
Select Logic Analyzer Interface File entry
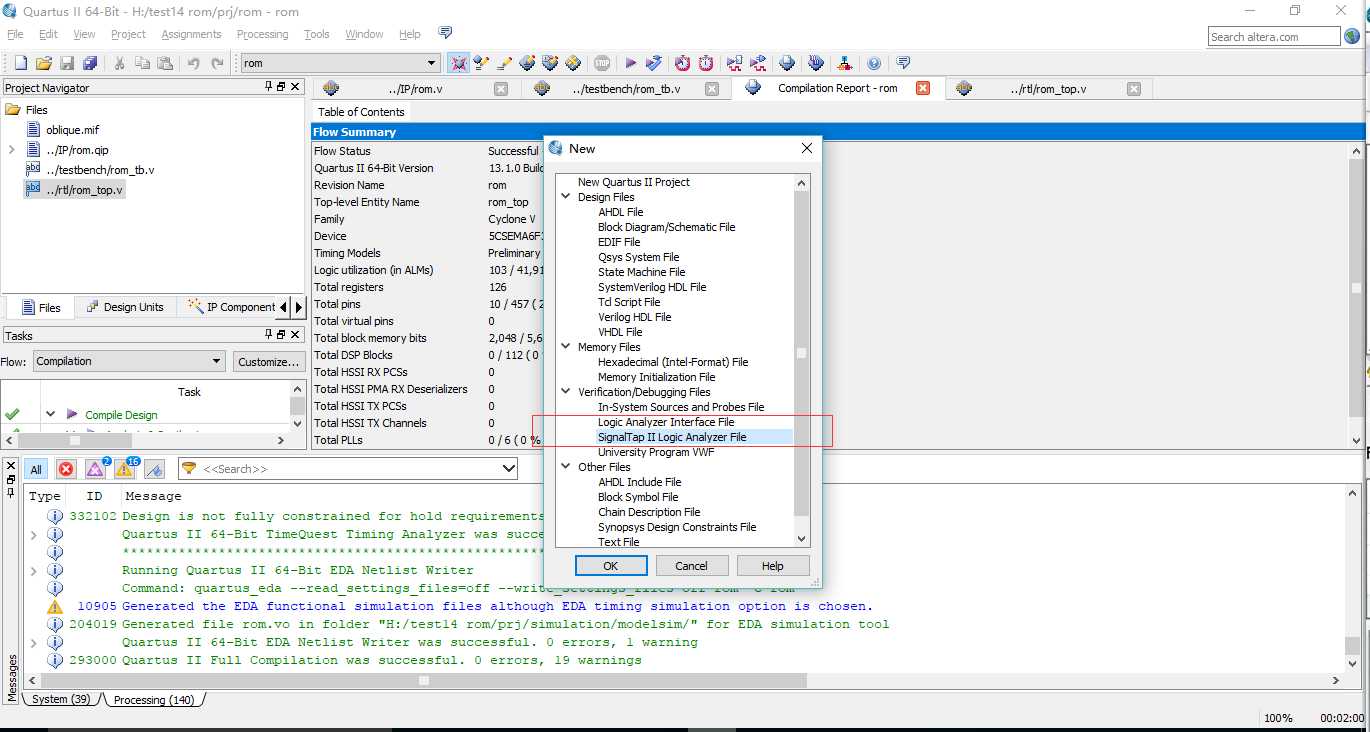(x=666, y=422)
